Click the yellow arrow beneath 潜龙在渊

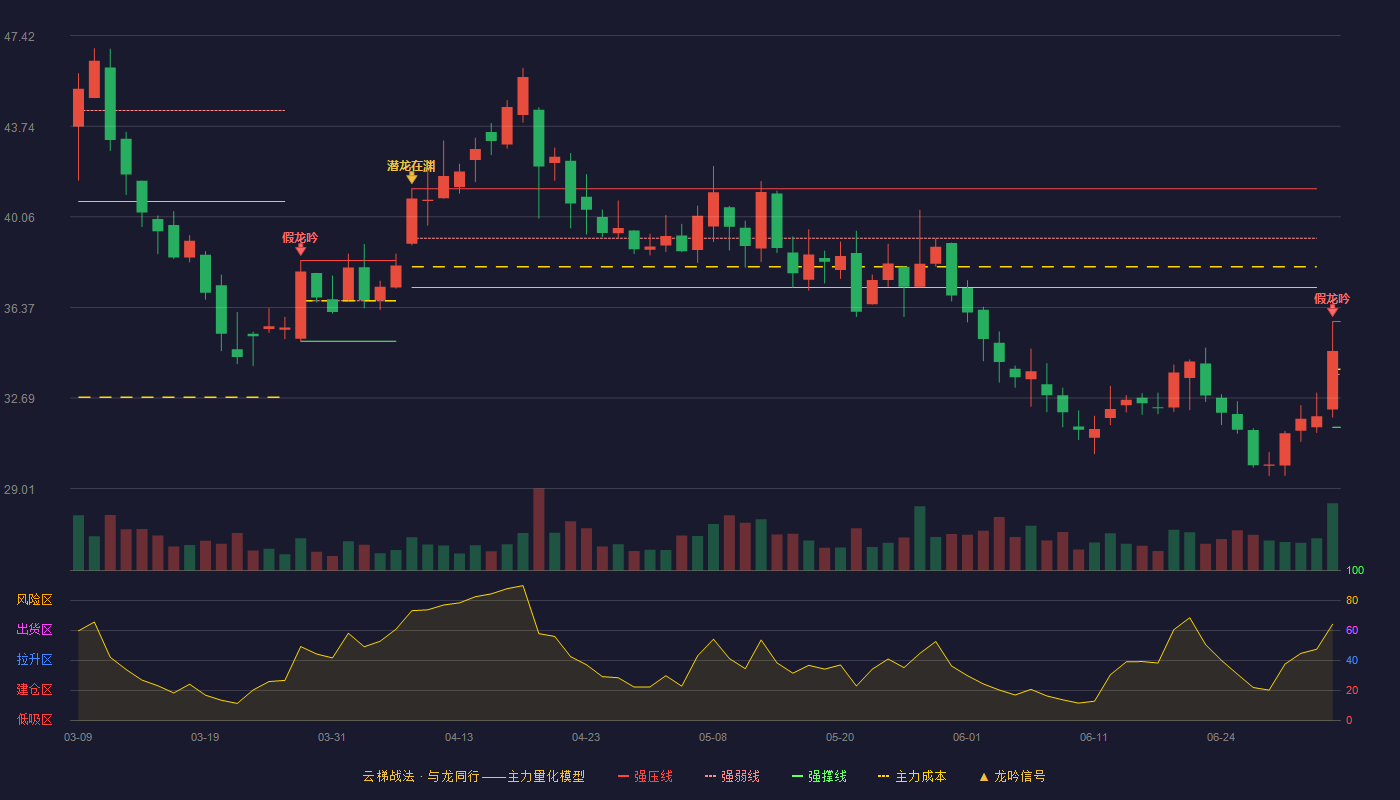[x=412, y=178]
